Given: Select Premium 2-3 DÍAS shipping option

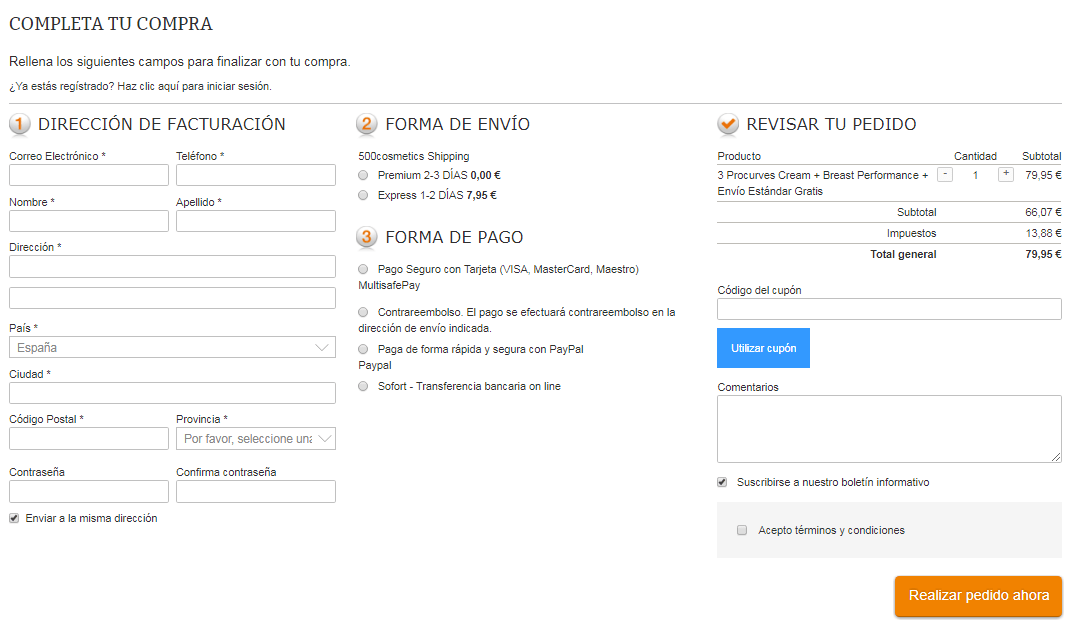Looking at the screenshot, I should click(x=363, y=175).
